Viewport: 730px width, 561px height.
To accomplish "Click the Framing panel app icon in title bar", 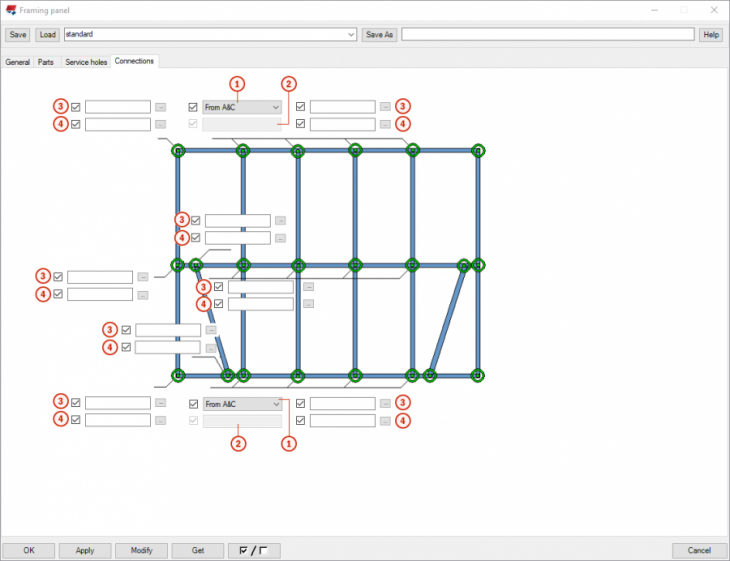I will coord(11,10).
